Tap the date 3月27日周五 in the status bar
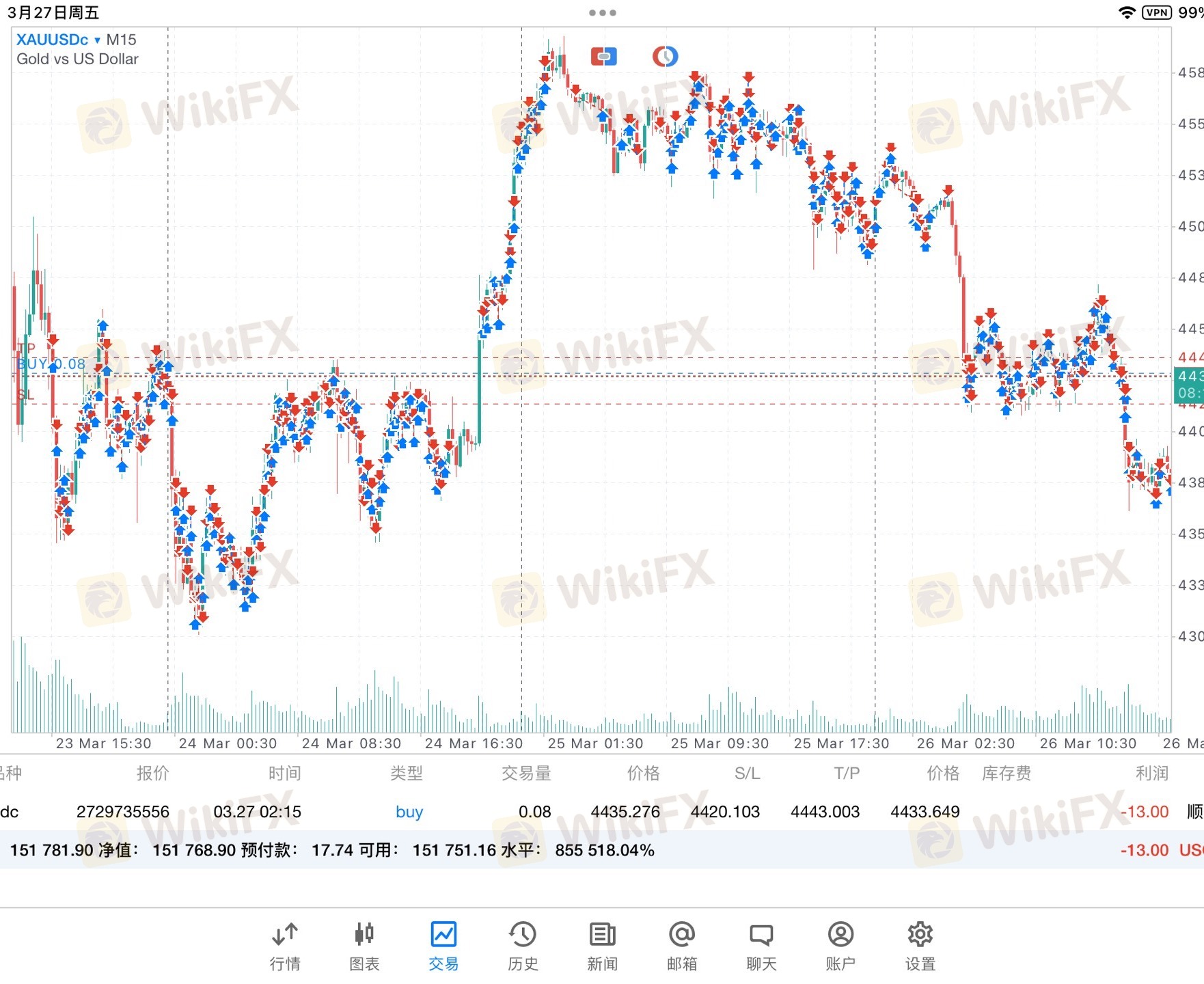The height and width of the screenshot is (984, 1204). (x=53, y=12)
